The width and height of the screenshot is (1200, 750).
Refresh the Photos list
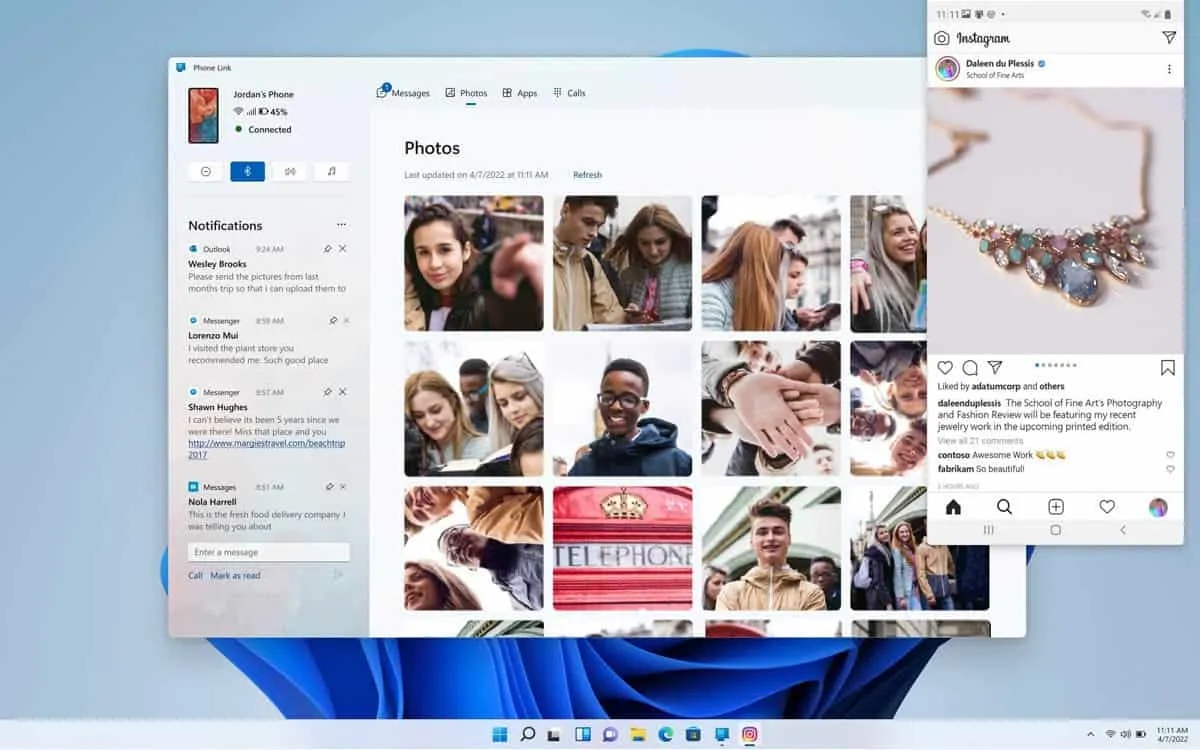coord(587,174)
